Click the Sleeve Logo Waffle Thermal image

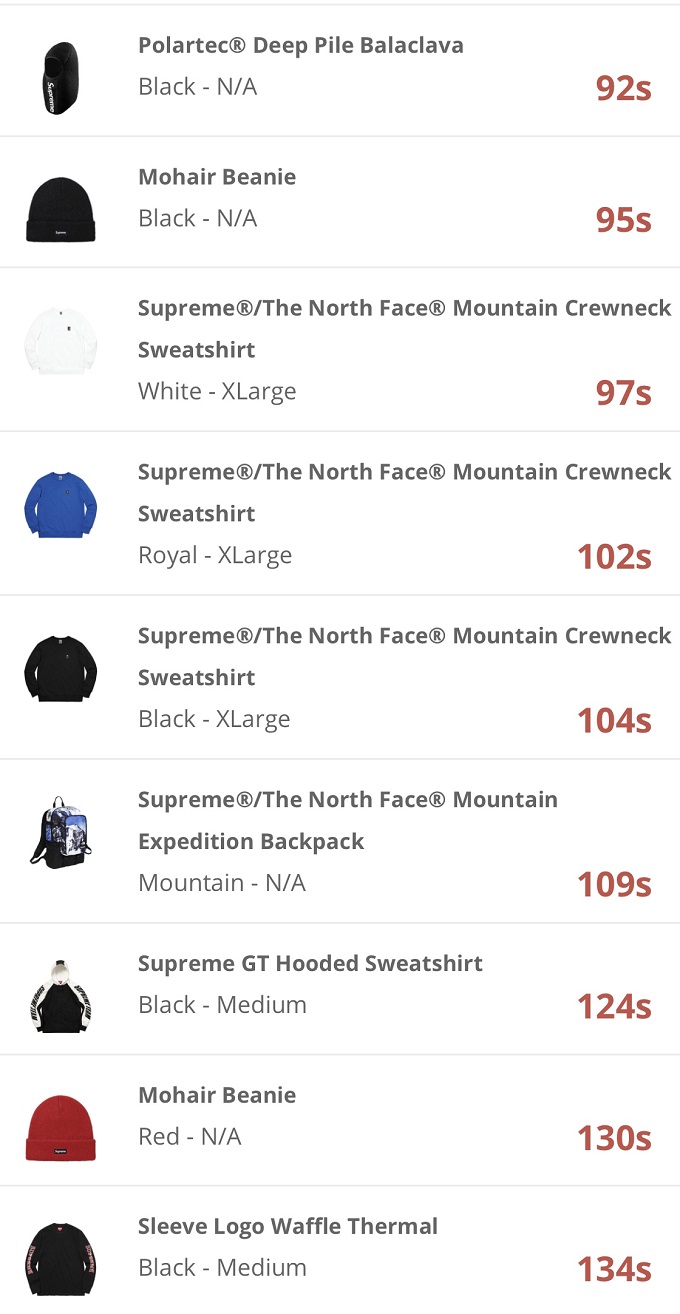tap(61, 1258)
